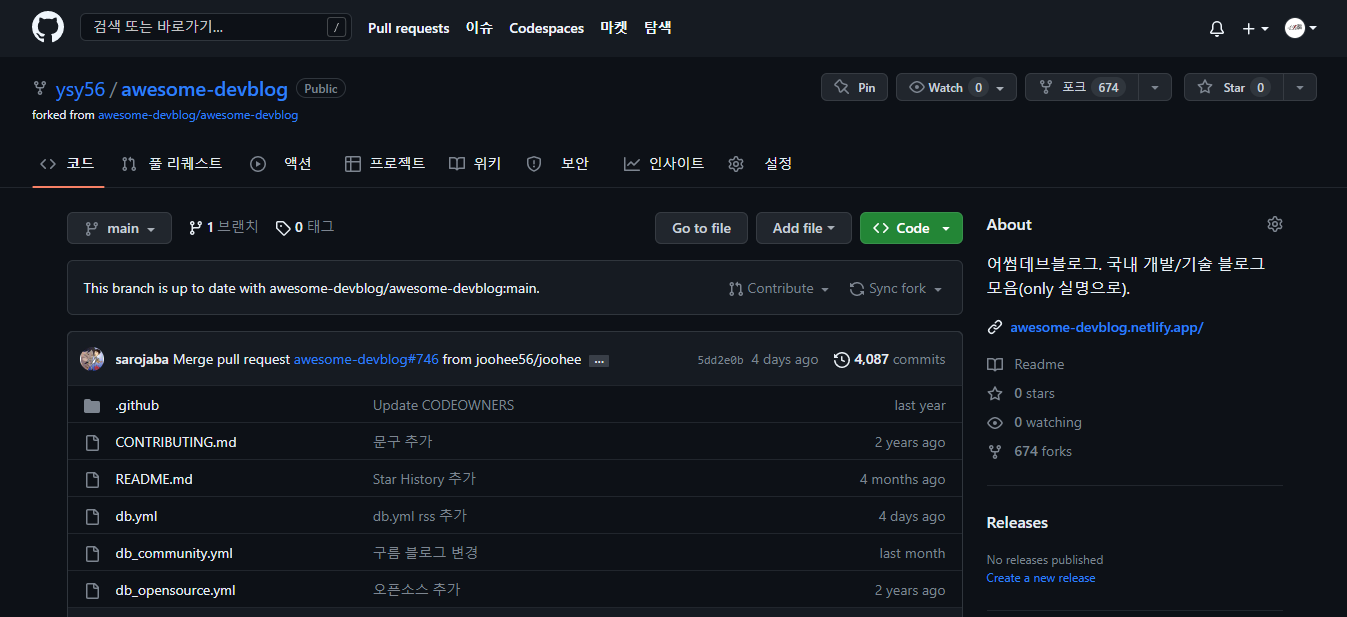Viewport: 1347px width, 617px height.
Task: Open the '구름 블로그 변경' commit message
Action: [x=425, y=553]
